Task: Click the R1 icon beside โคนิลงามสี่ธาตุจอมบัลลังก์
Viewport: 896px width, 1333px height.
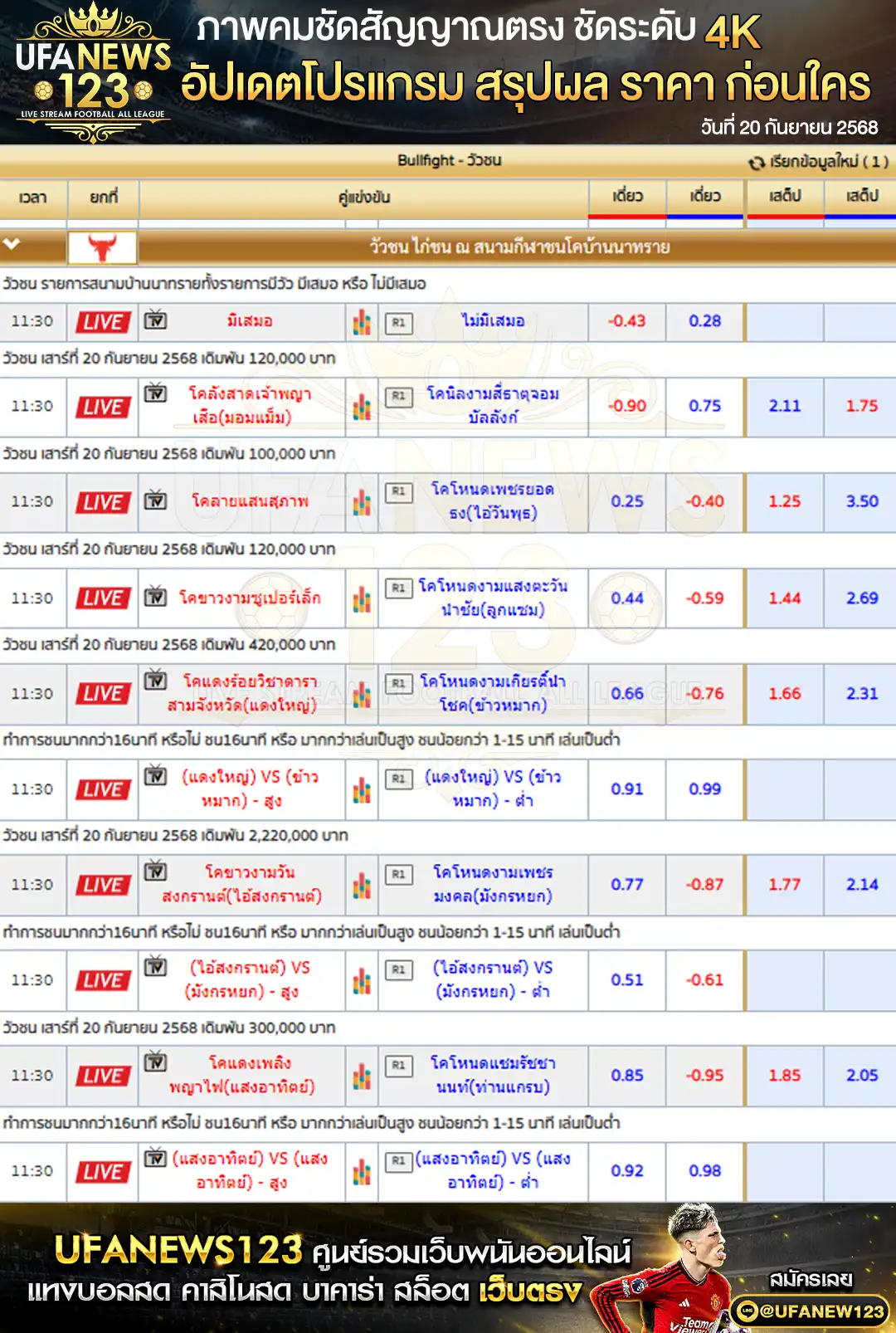Action: 399,396
